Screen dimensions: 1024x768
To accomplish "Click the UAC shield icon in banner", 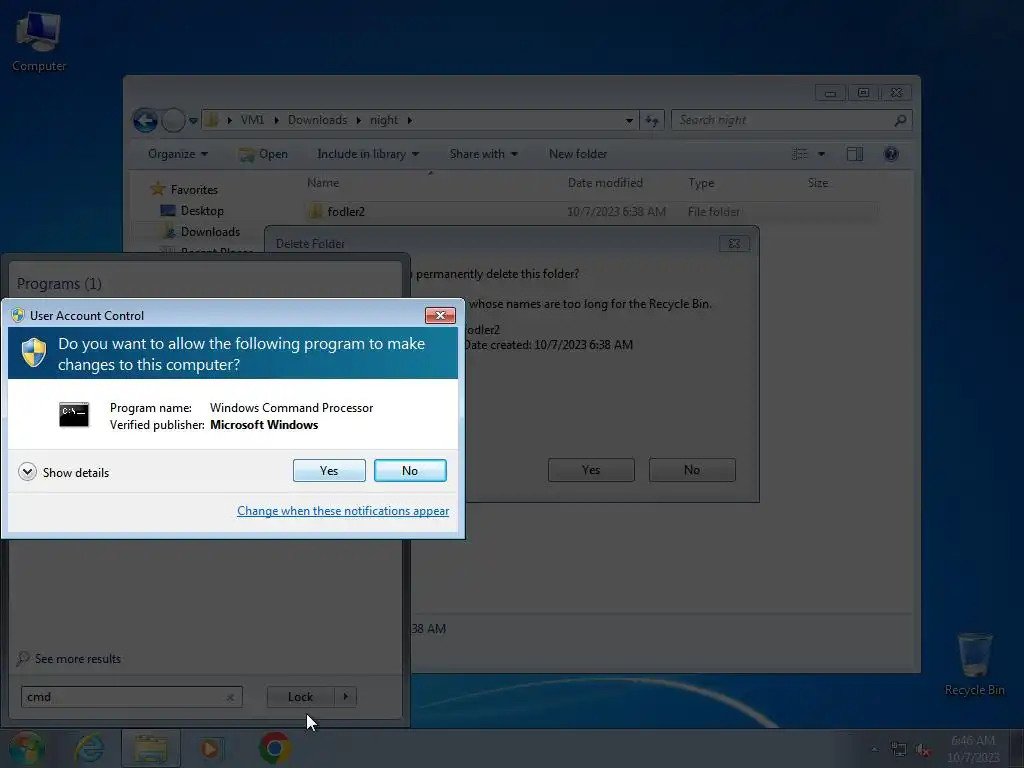I will [34, 353].
